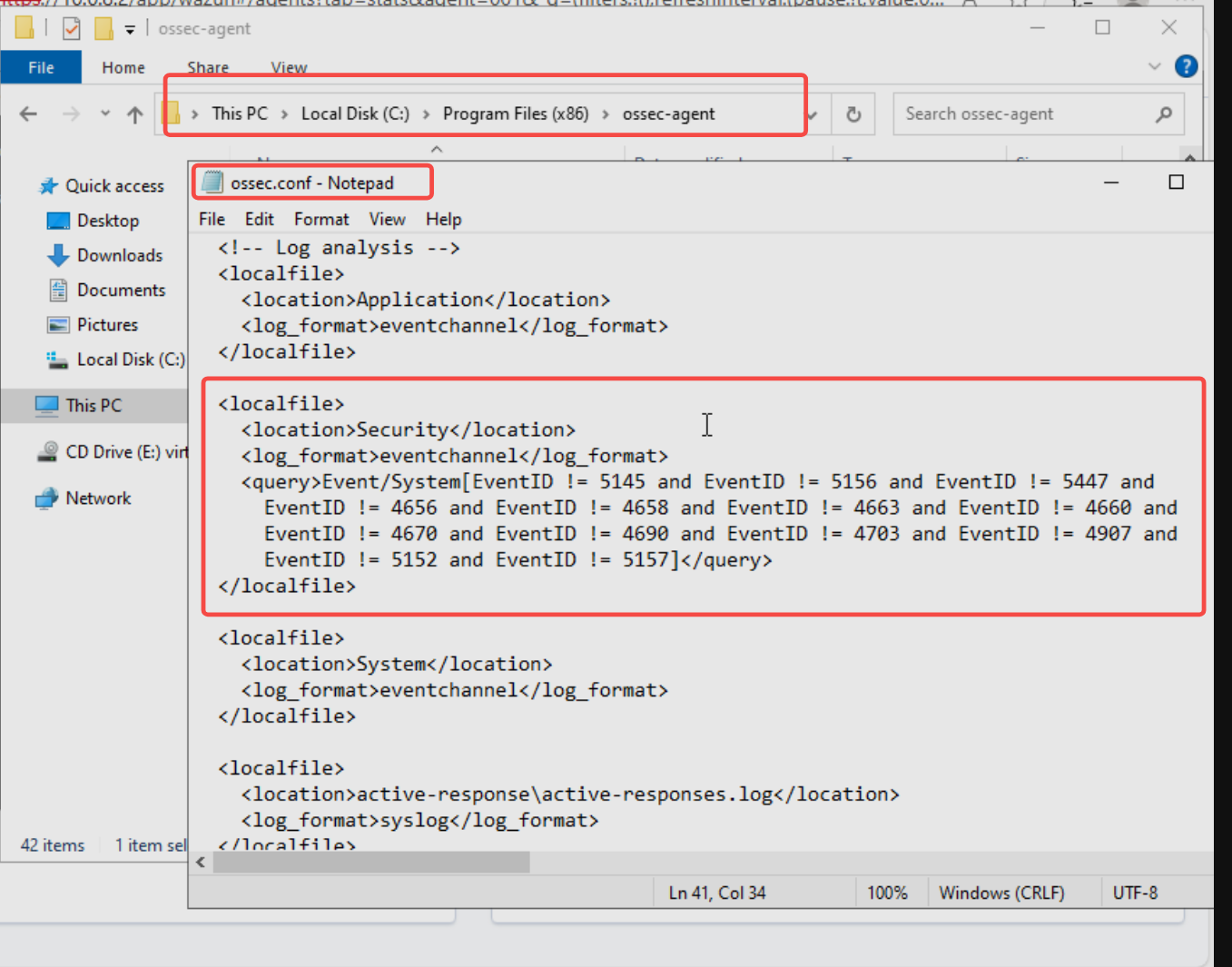The image size is (1232, 967).
Task: Select Program Files (x86) breadcrumb
Action: [x=516, y=113]
